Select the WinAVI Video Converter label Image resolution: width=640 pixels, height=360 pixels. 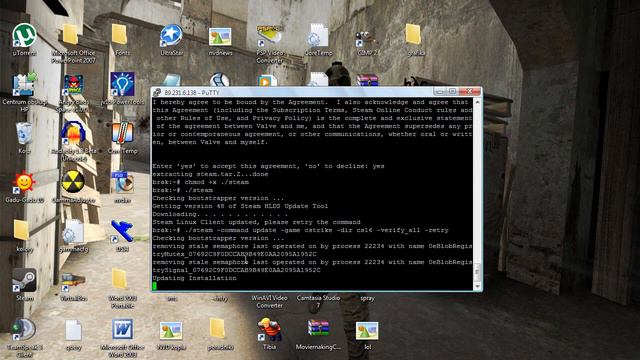[x=269, y=302]
